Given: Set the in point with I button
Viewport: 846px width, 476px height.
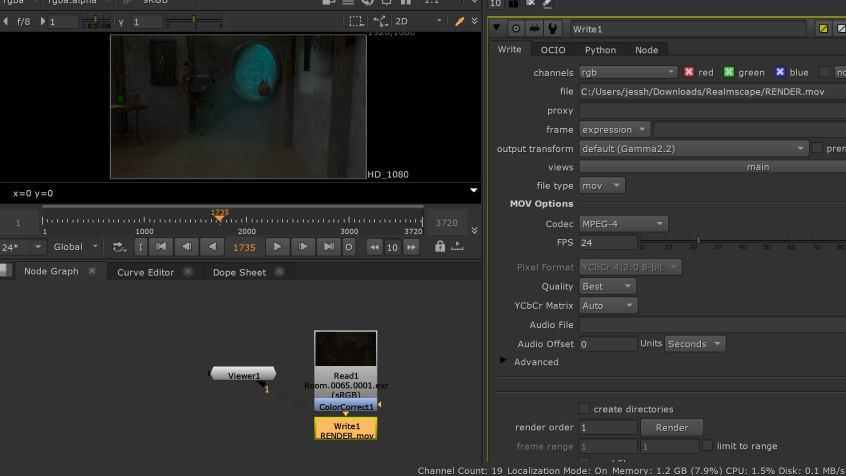Looking at the screenshot, I should (140, 247).
